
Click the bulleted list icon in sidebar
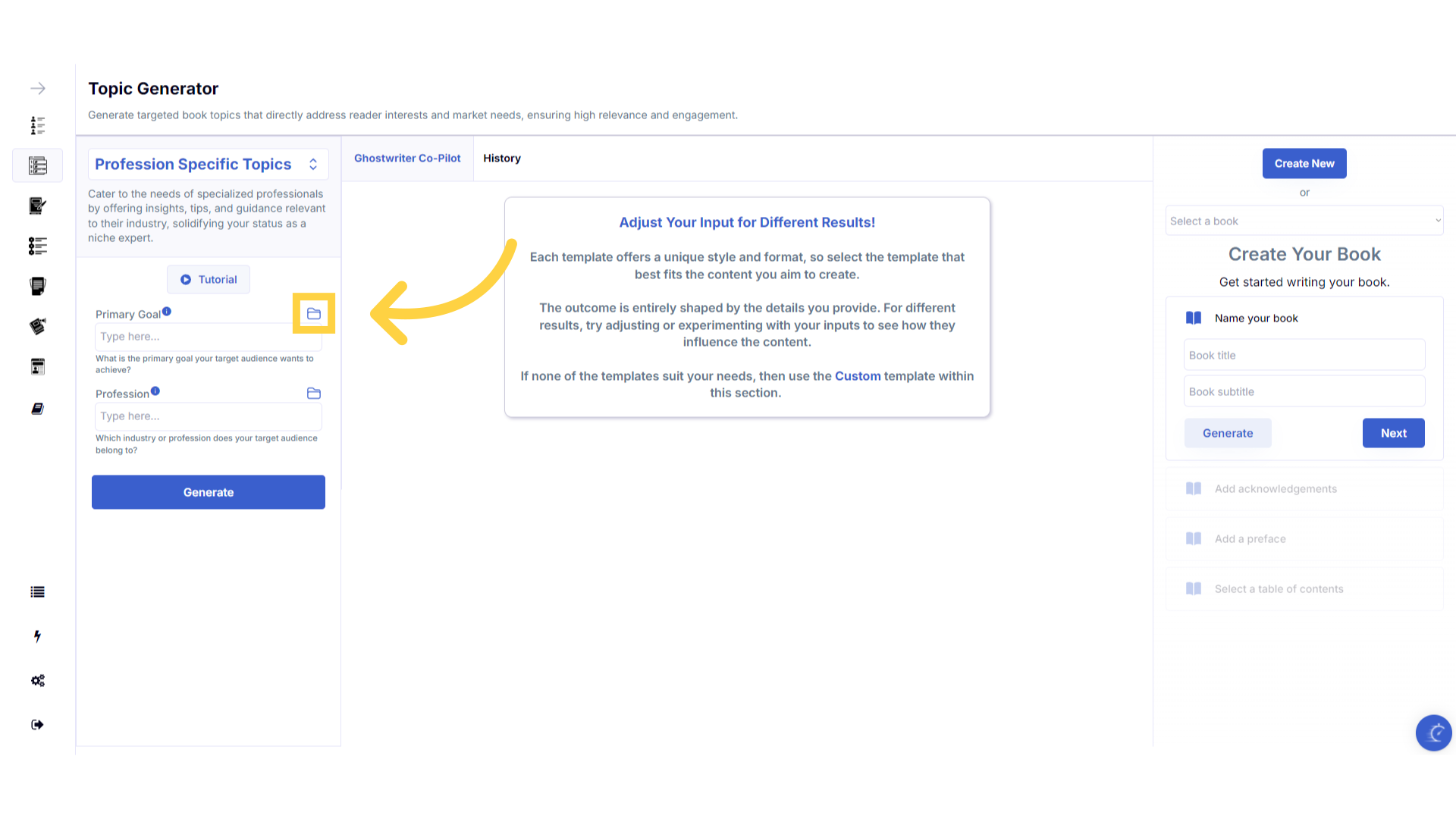point(38,592)
